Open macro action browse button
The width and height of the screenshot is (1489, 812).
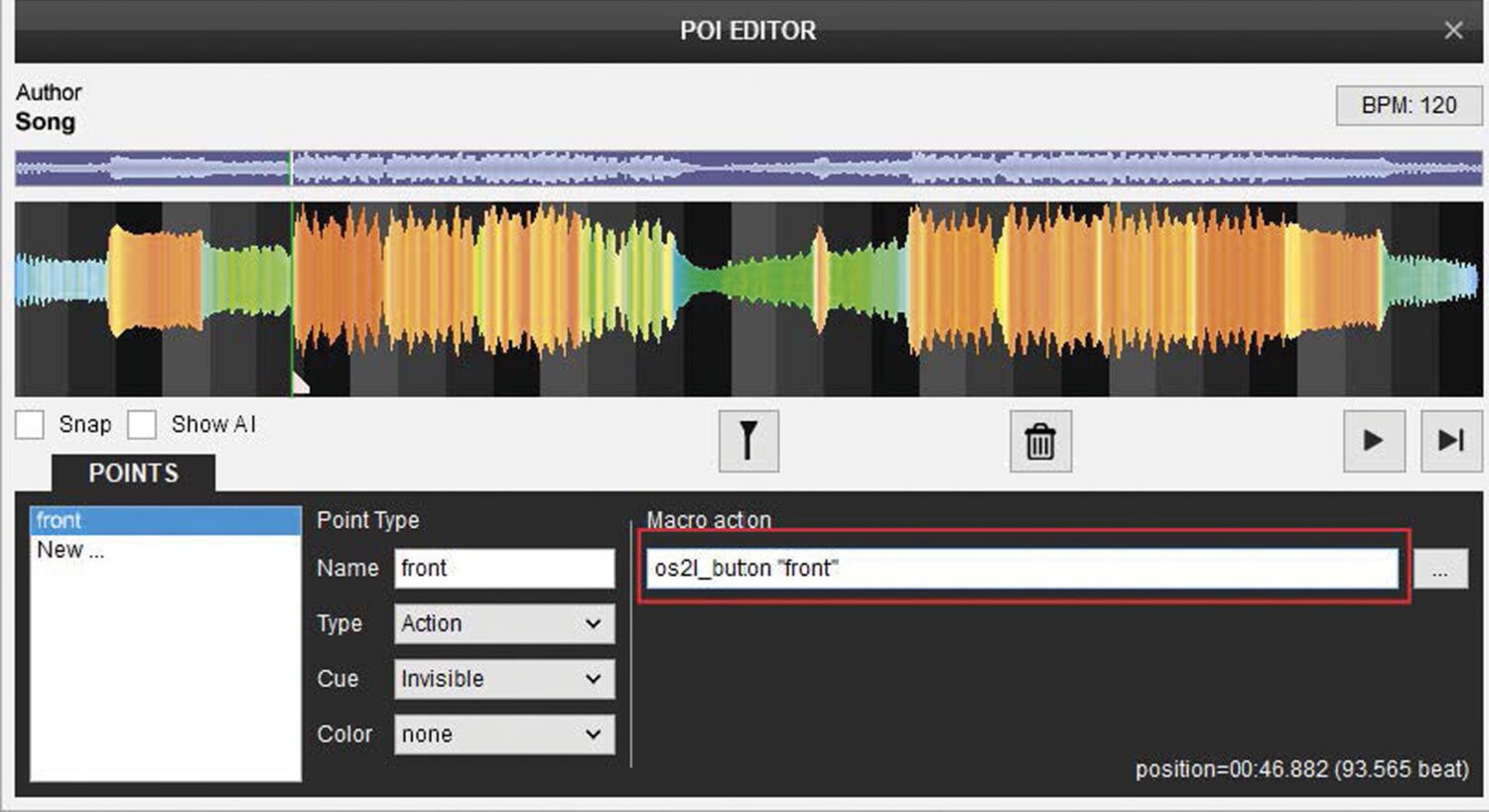tap(1440, 570)
